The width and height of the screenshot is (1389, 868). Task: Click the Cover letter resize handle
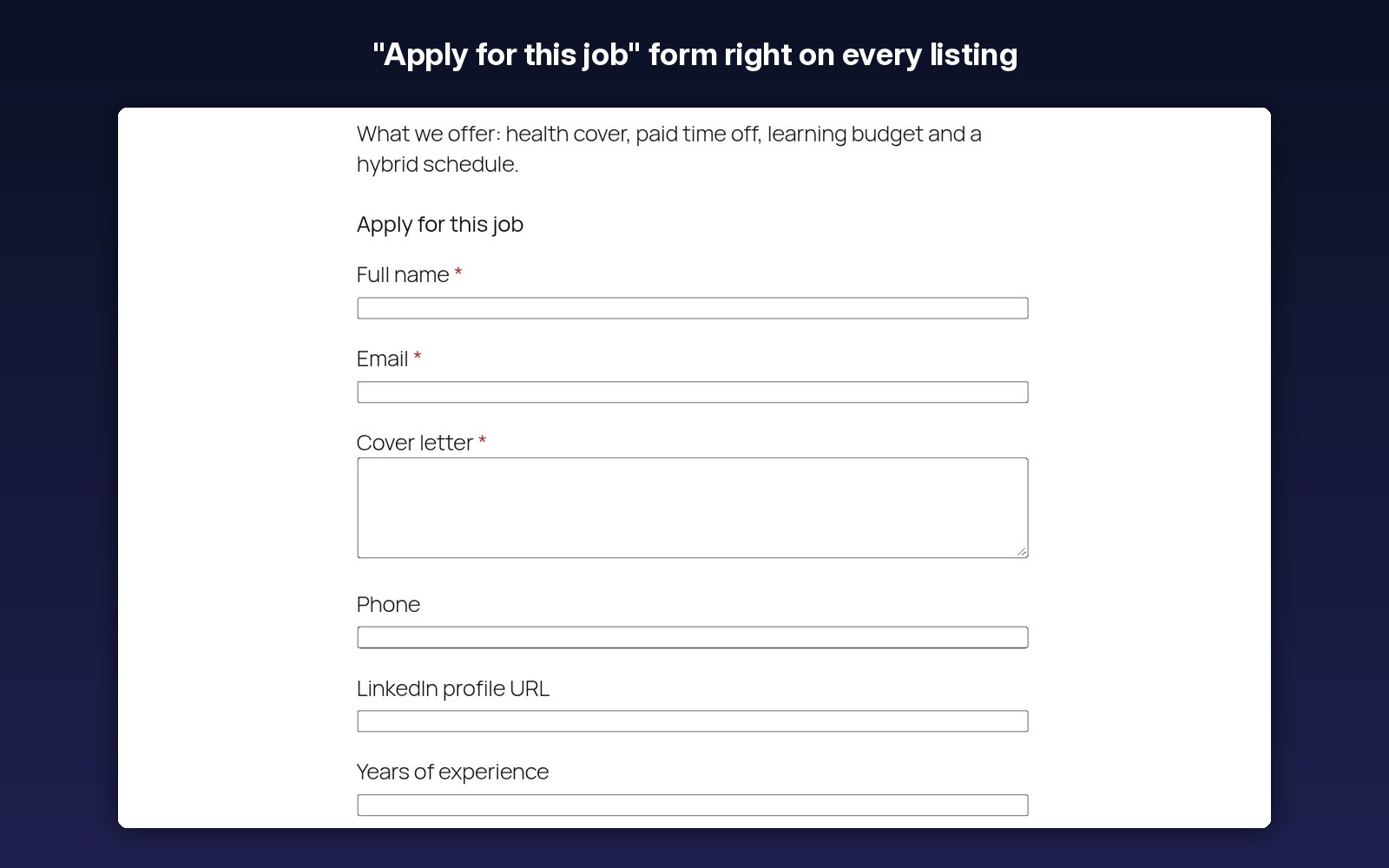pos(1022,551)
